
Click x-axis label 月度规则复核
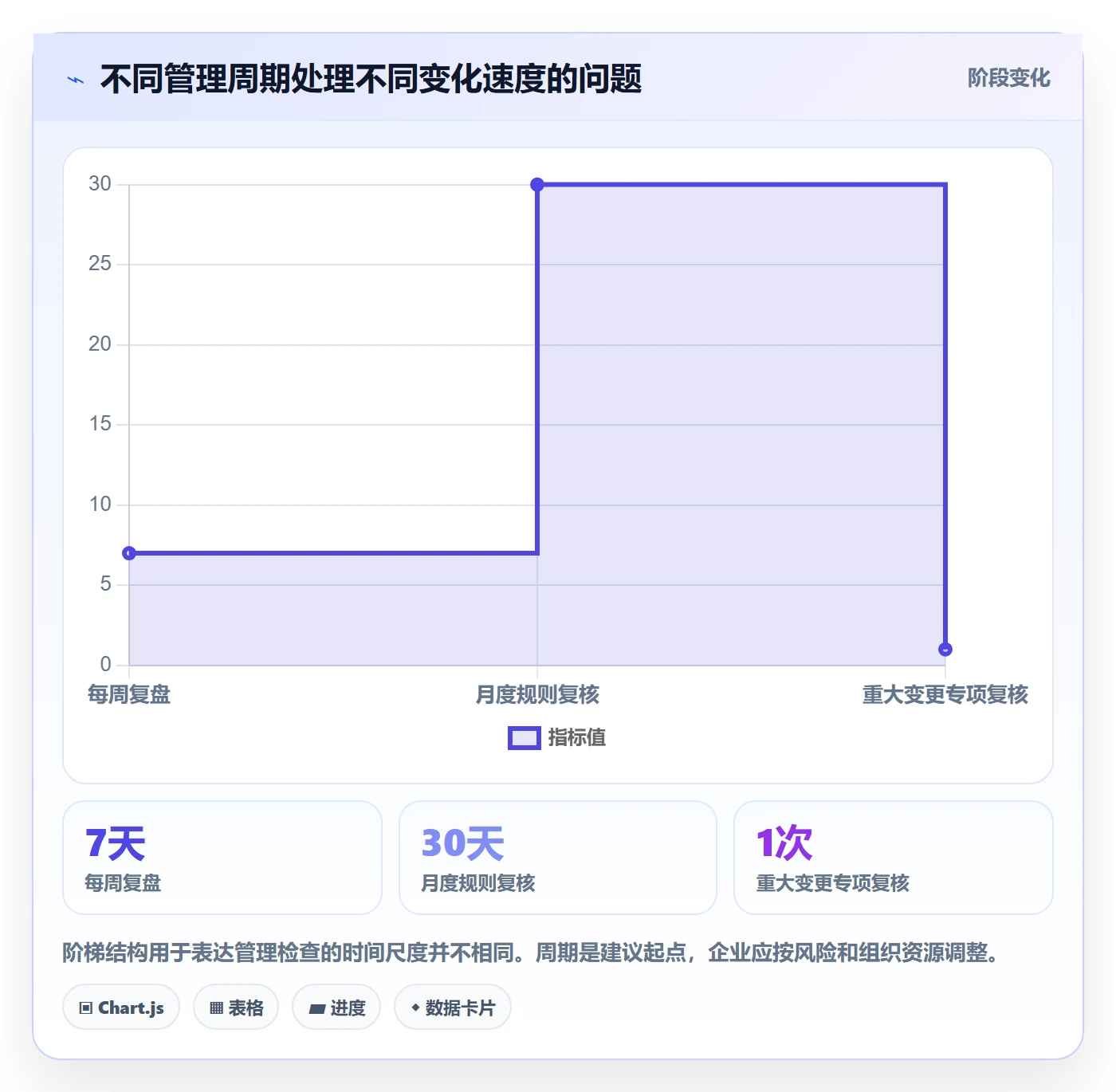click(x=537, y=695)
